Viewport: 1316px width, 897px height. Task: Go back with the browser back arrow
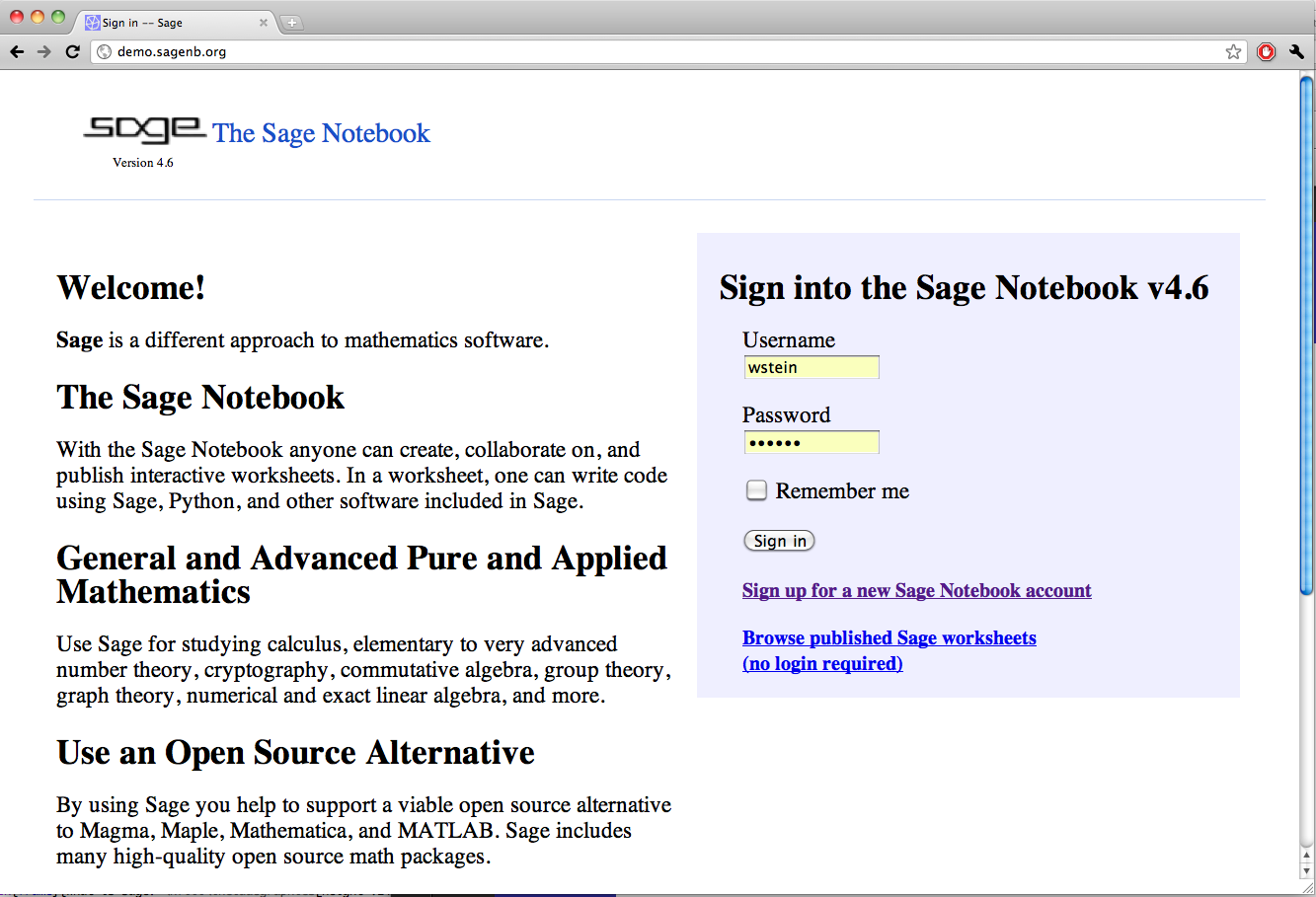pyautogui.click(x=17, y=51)
